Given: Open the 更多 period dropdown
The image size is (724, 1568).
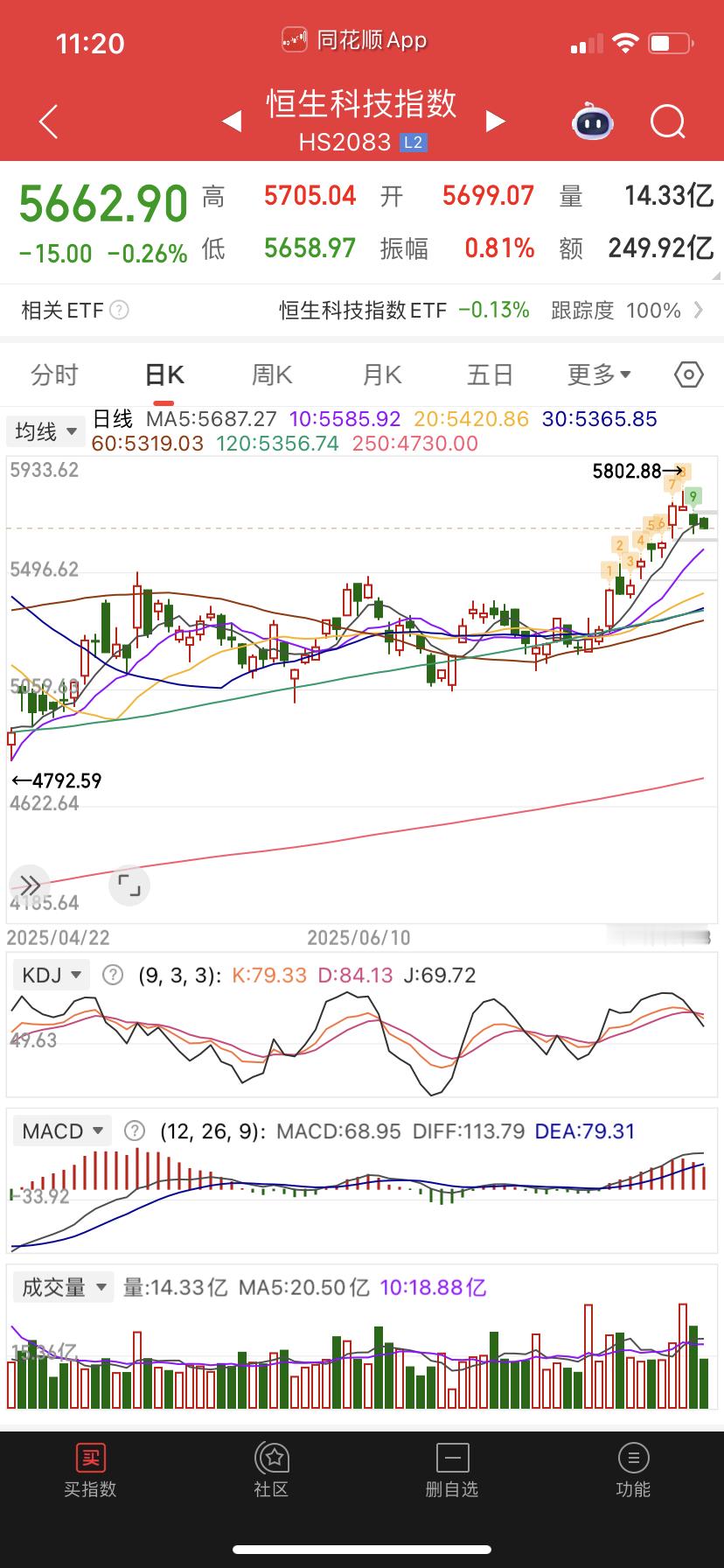Looking at the screenshot, I should (599, 374).
